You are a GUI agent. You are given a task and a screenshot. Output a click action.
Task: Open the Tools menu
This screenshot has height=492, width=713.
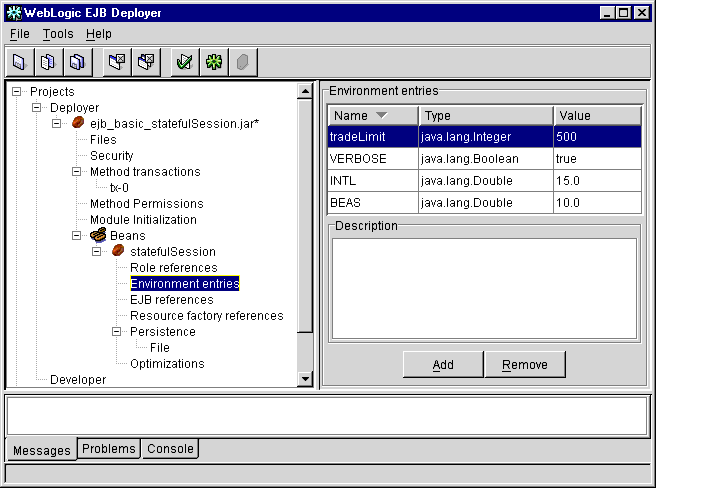point(58,34)
